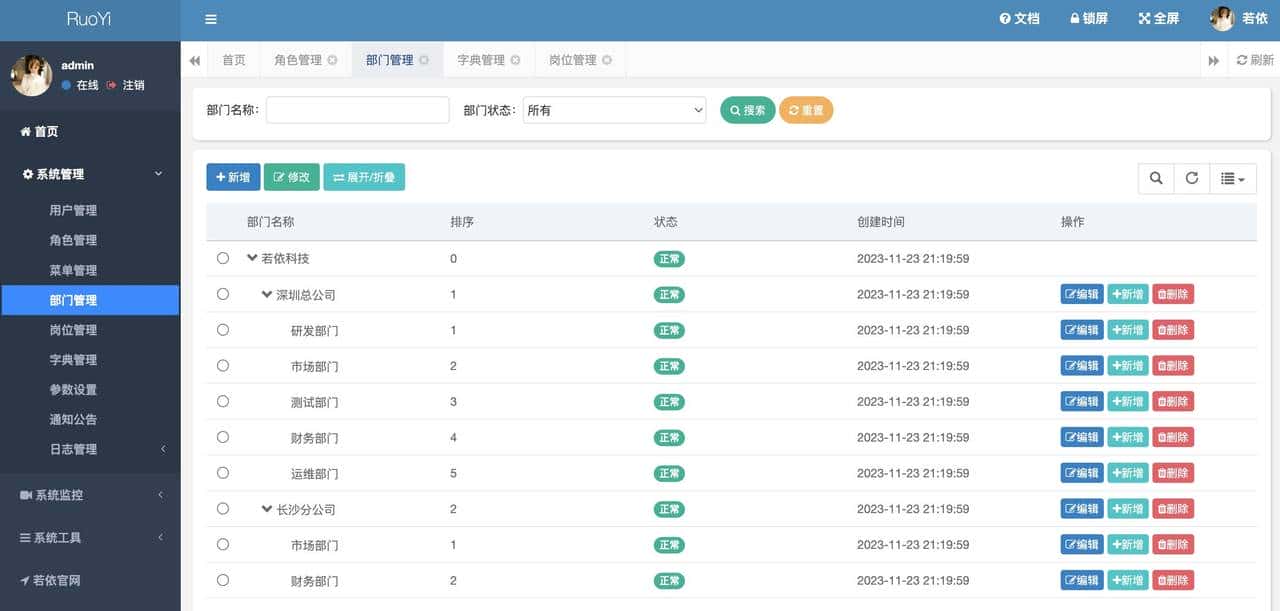Viewport: 1280px width, 611px height.
Task: Collapse the 深圳总公司 tree node
Action: point(267,295)
